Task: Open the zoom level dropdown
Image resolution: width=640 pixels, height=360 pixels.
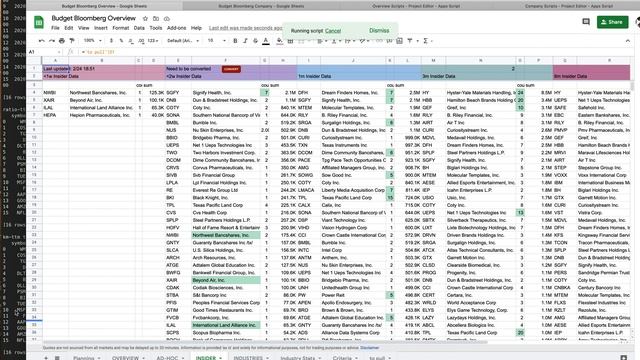Action: (93, 41)
